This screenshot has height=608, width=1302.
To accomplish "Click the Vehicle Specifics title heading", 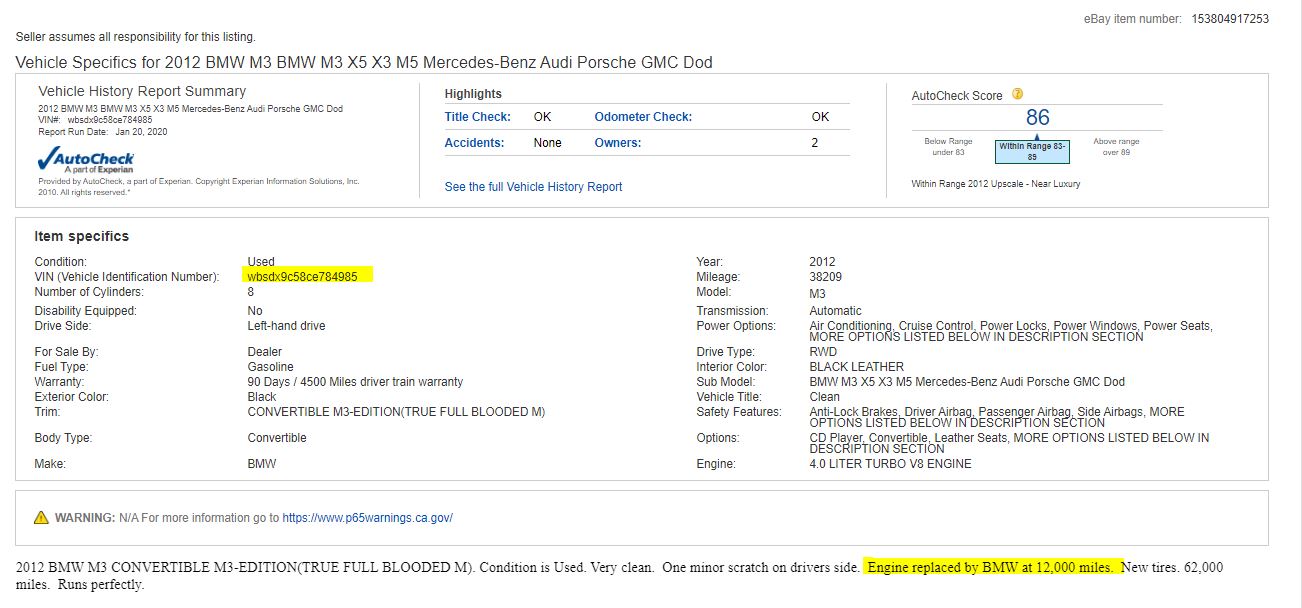I will tap(364, 62).
